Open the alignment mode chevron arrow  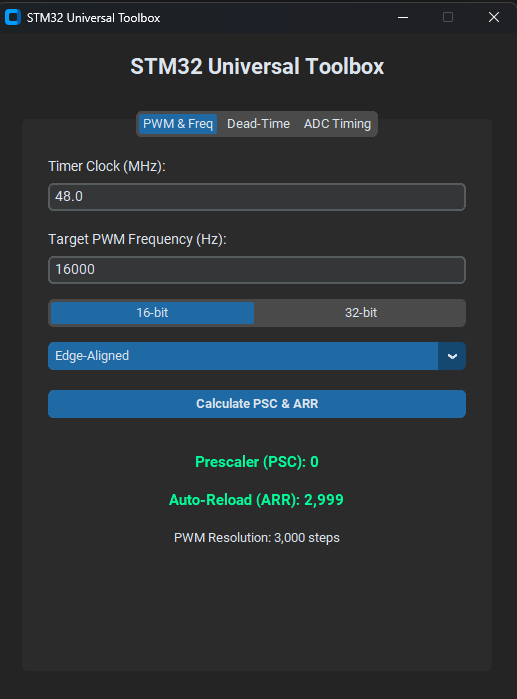pyautogui.click(x=452, y=356)
